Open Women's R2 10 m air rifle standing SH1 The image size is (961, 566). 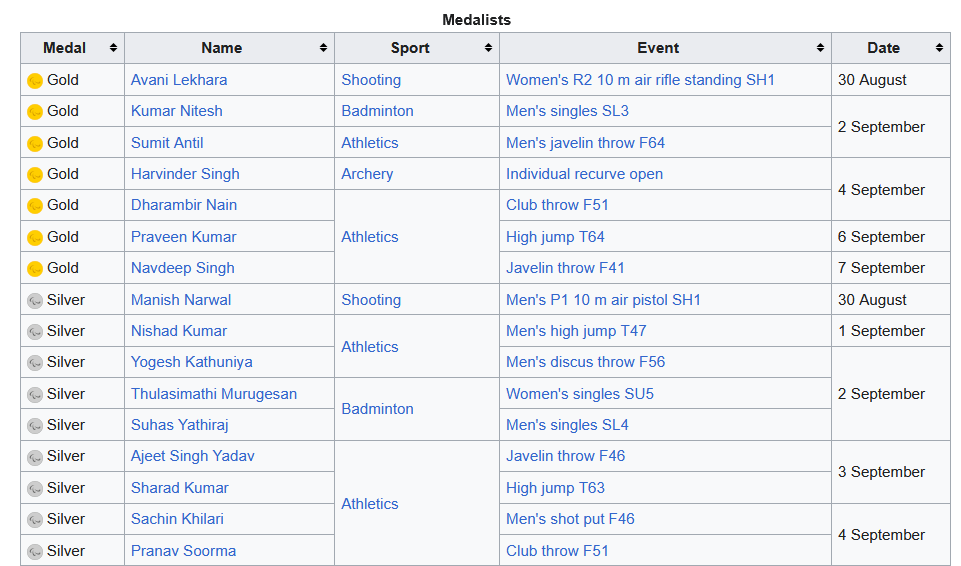[x=640, y=80]
